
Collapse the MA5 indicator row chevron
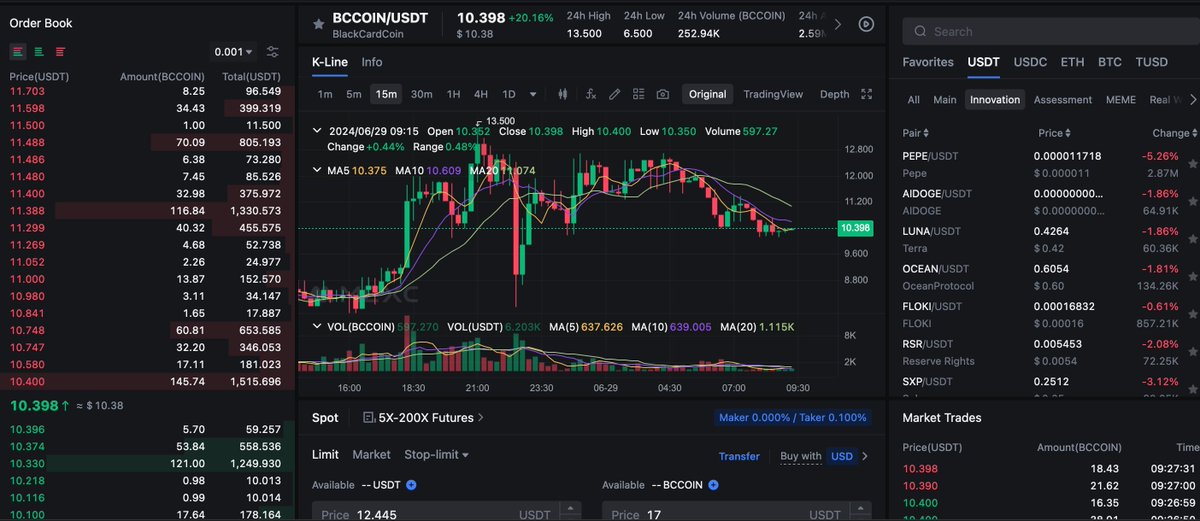(317, 171)
